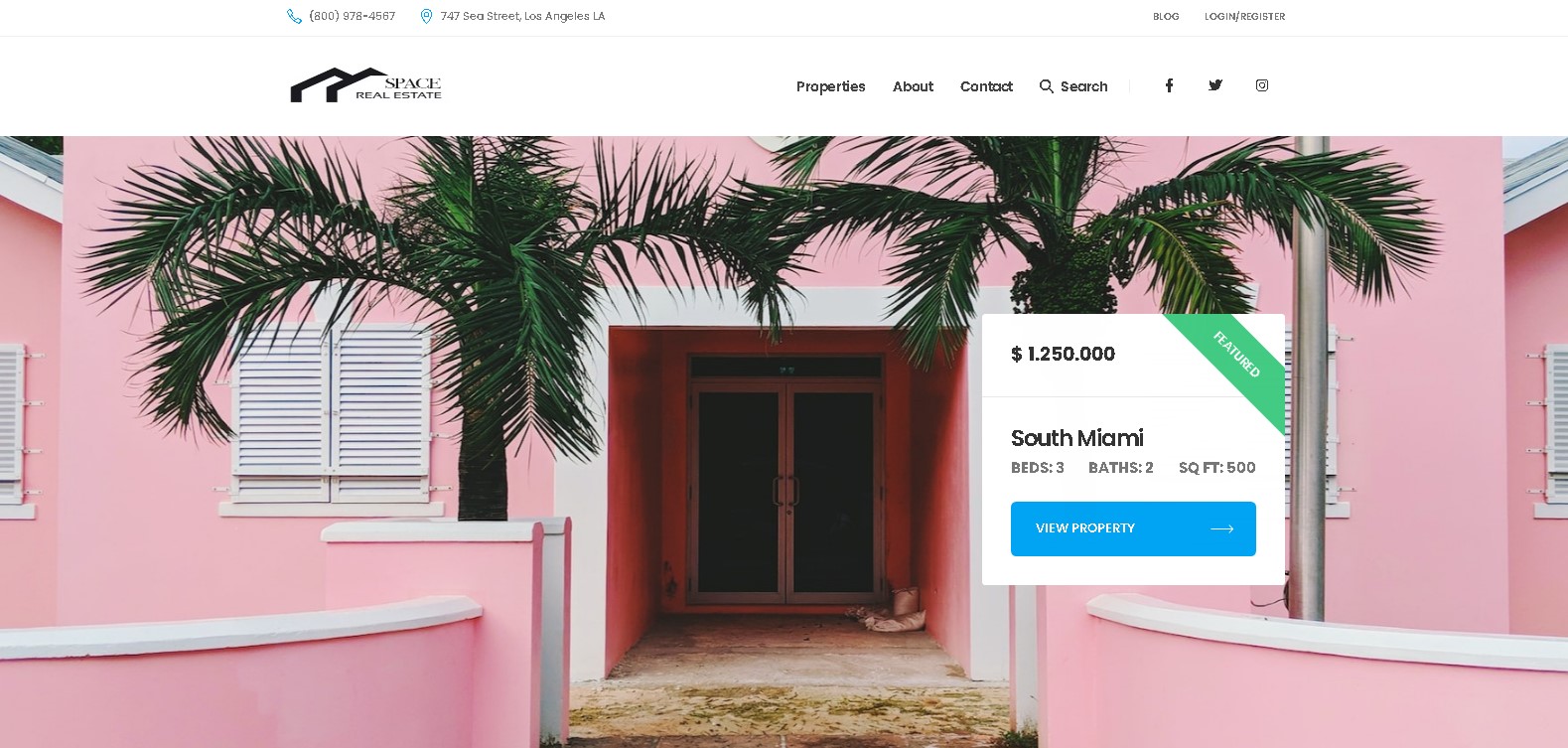Open the Twitter social icon
Viewport: 1568px width, 748px height.
[1215, 85]
